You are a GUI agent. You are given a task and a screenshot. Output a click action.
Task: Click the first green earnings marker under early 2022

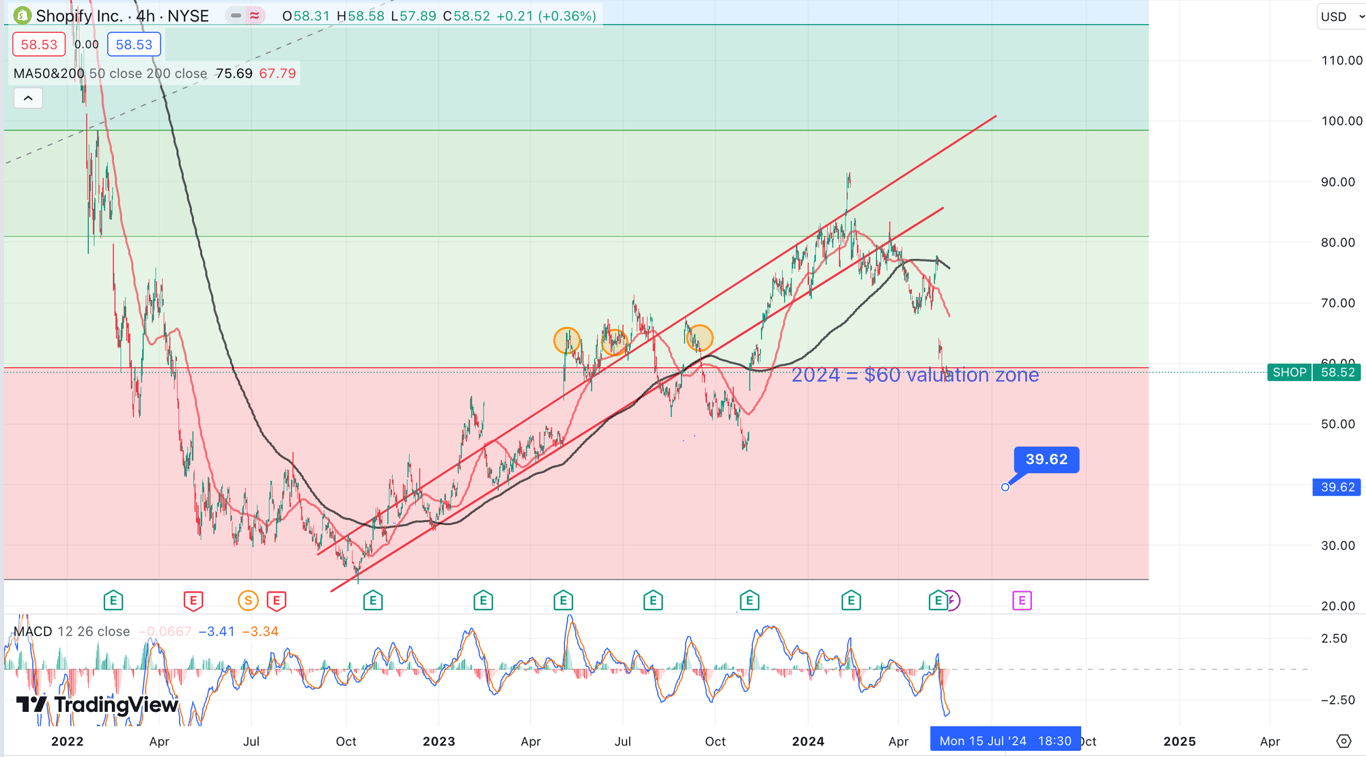tap(113, 600)
